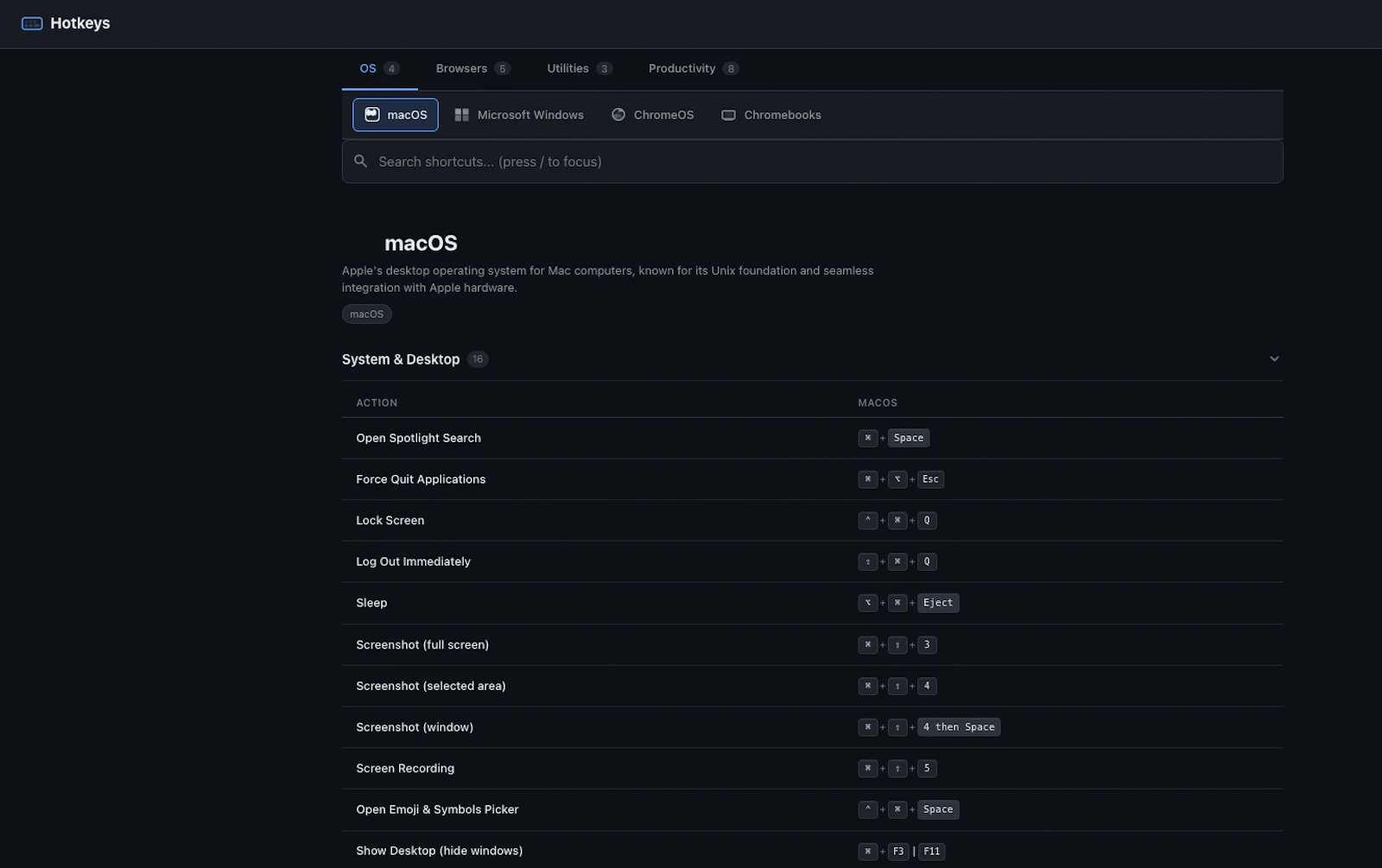
Task: Click the large macOS page heading
Action: click(421, 244)
